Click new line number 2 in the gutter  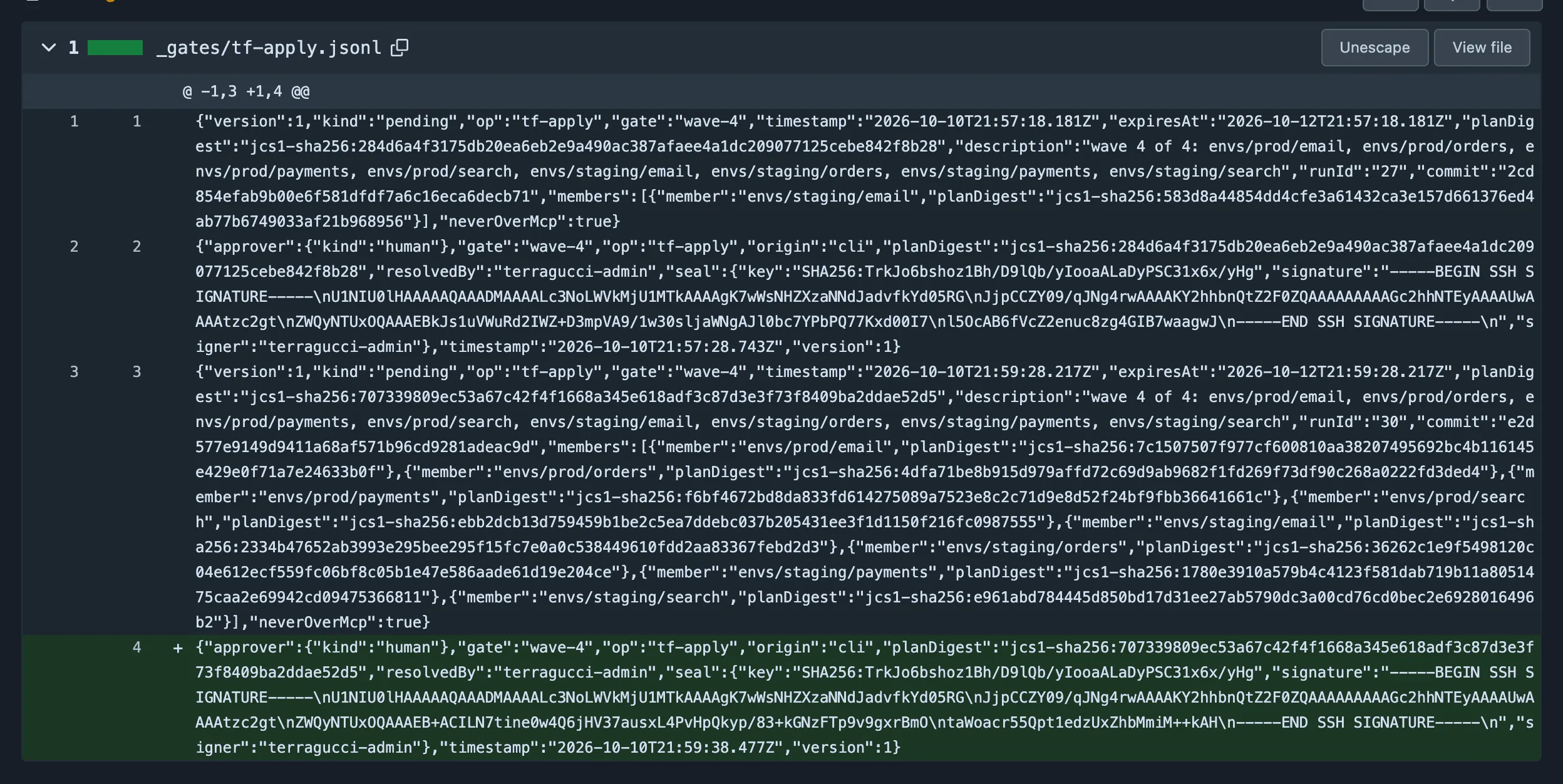(x=137, y=247)
